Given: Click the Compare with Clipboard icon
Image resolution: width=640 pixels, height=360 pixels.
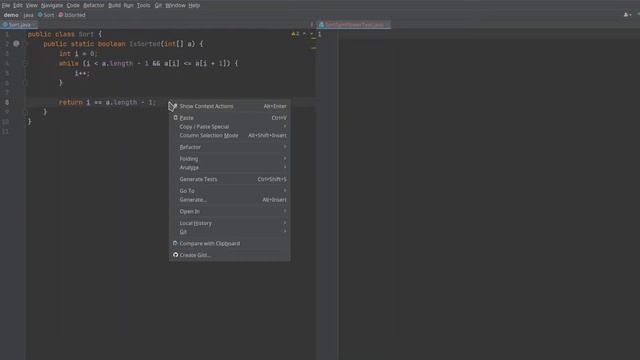Looking at the screenshot, I should point(176,243).
